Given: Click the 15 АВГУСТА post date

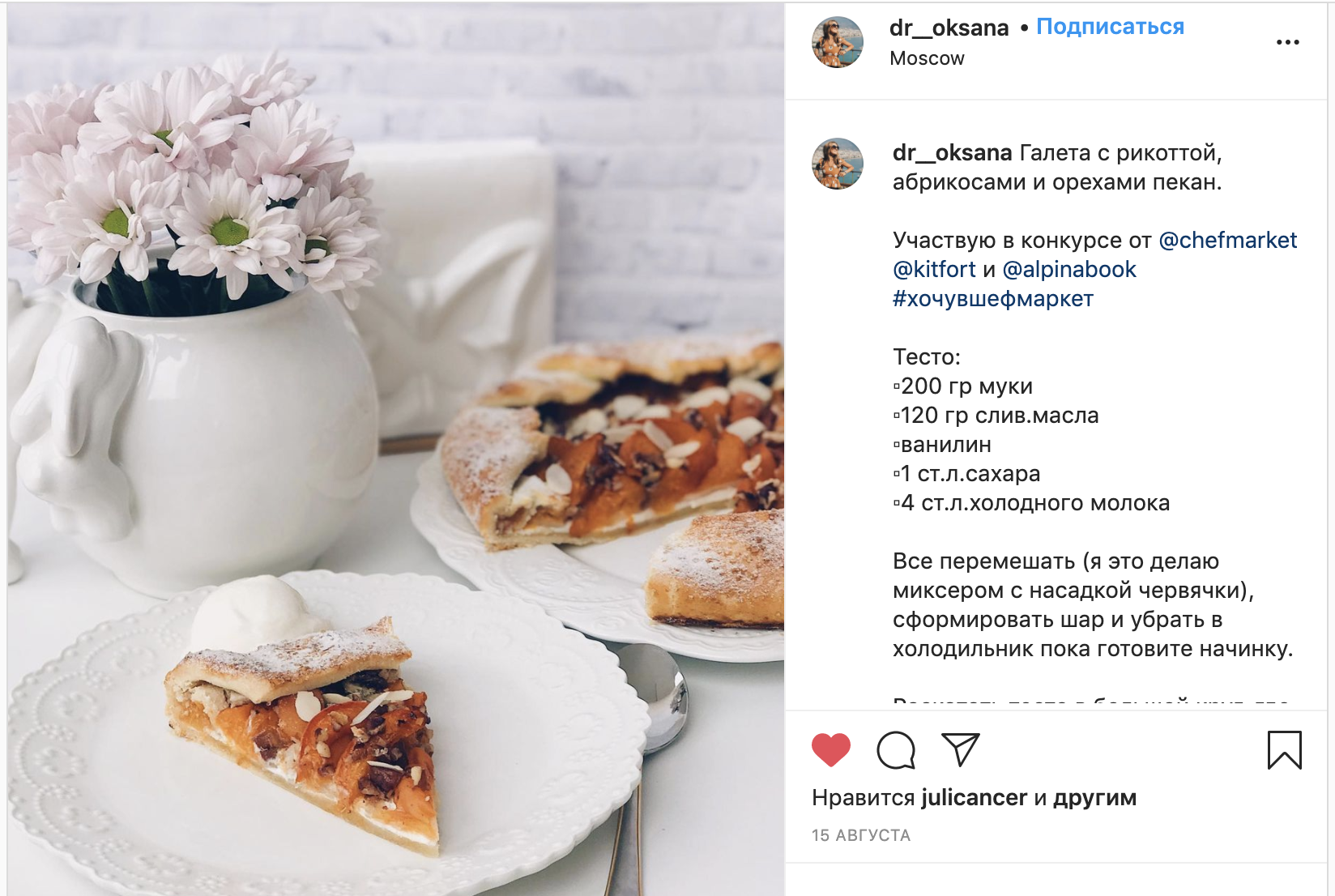Looking at the screenshot, I should tap(861, 835).
